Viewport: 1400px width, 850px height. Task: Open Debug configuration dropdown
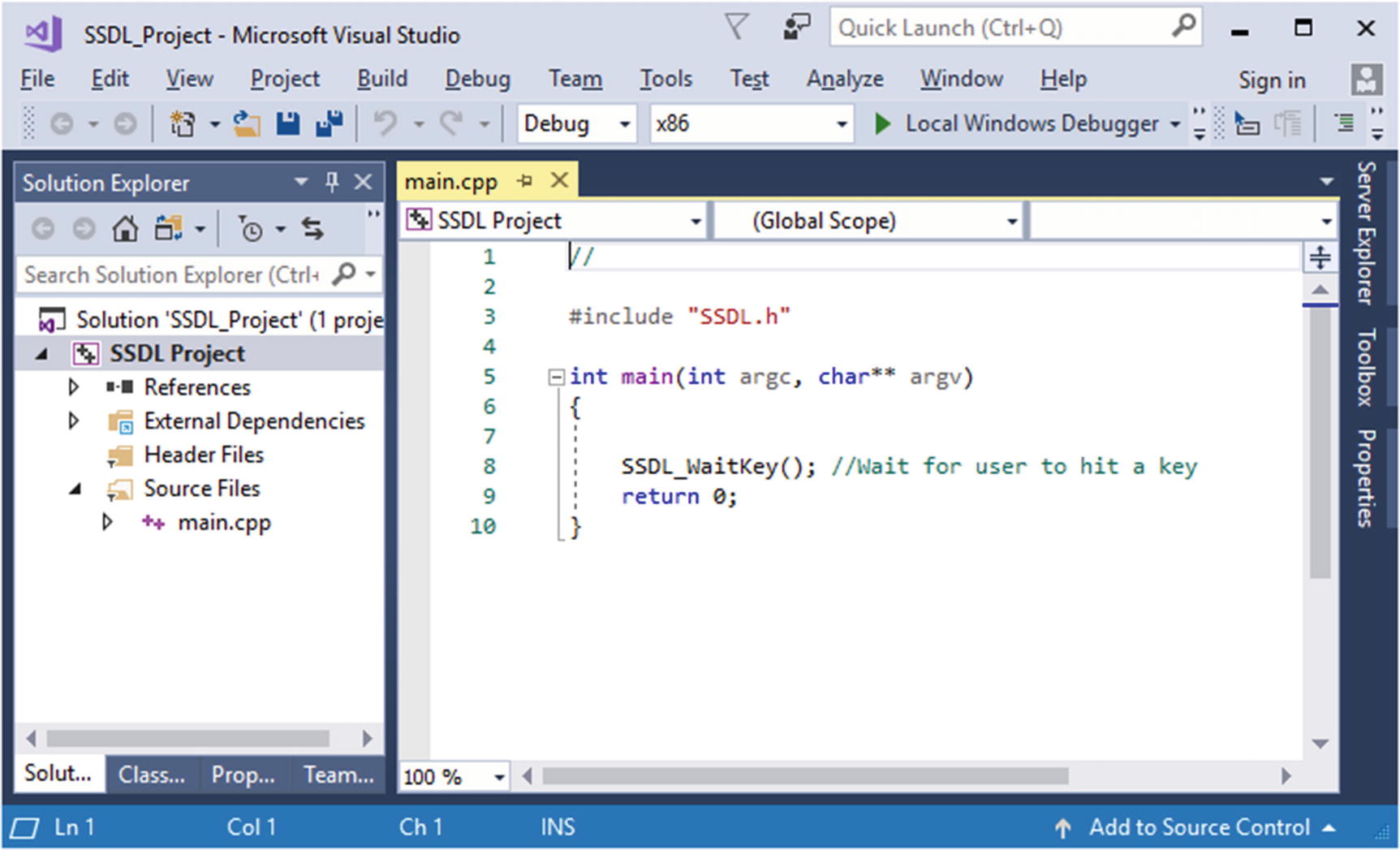coord(625,125)
